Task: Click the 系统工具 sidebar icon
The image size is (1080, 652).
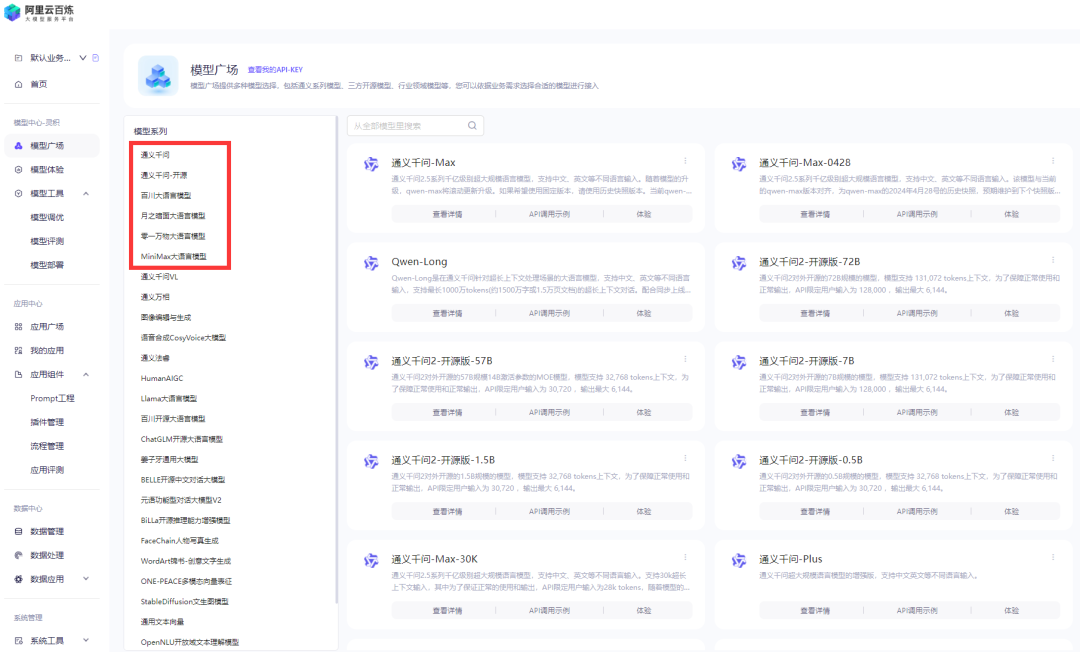Action: tap(19, 640)
